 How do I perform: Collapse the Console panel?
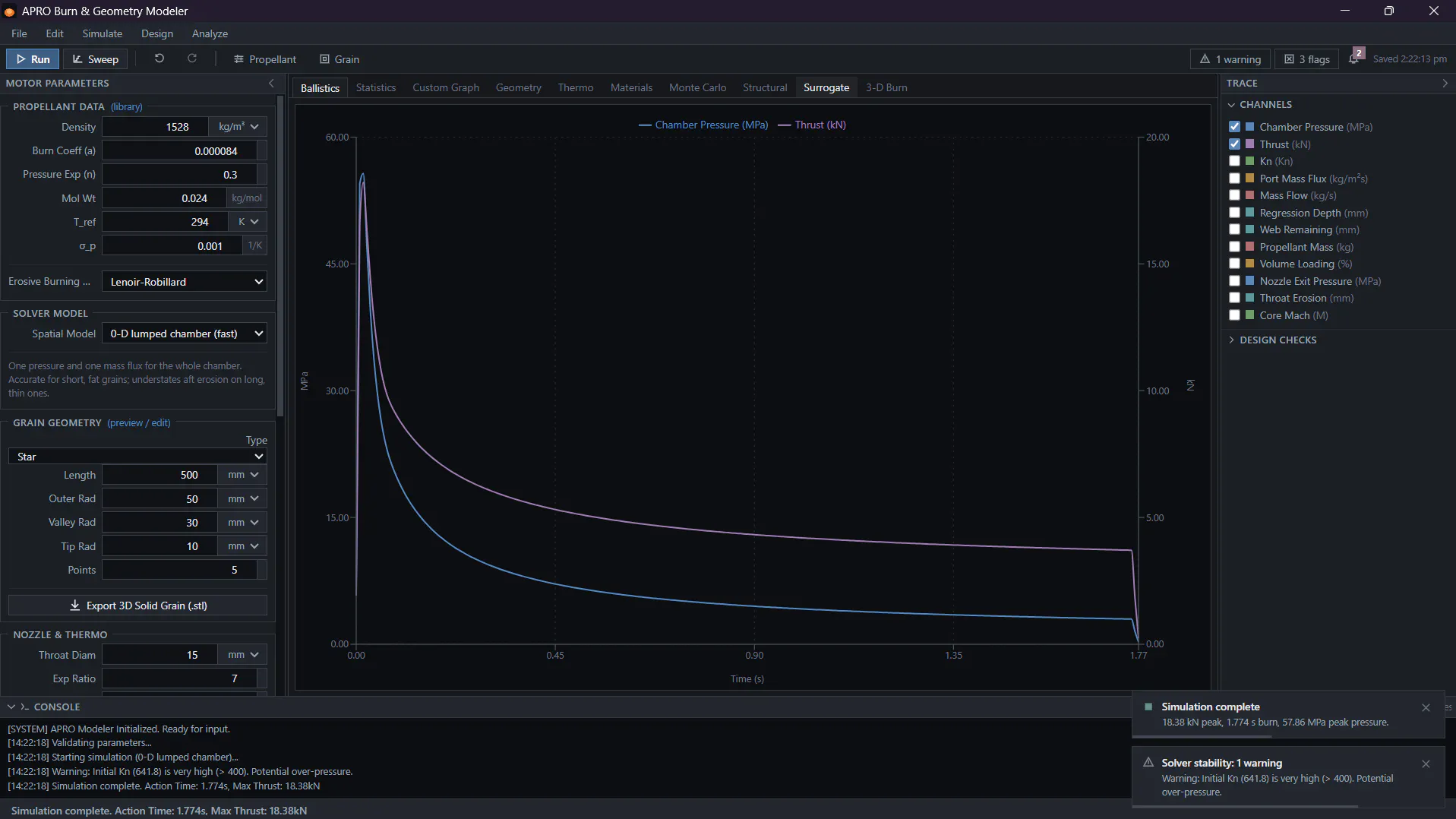coord(11,707)
